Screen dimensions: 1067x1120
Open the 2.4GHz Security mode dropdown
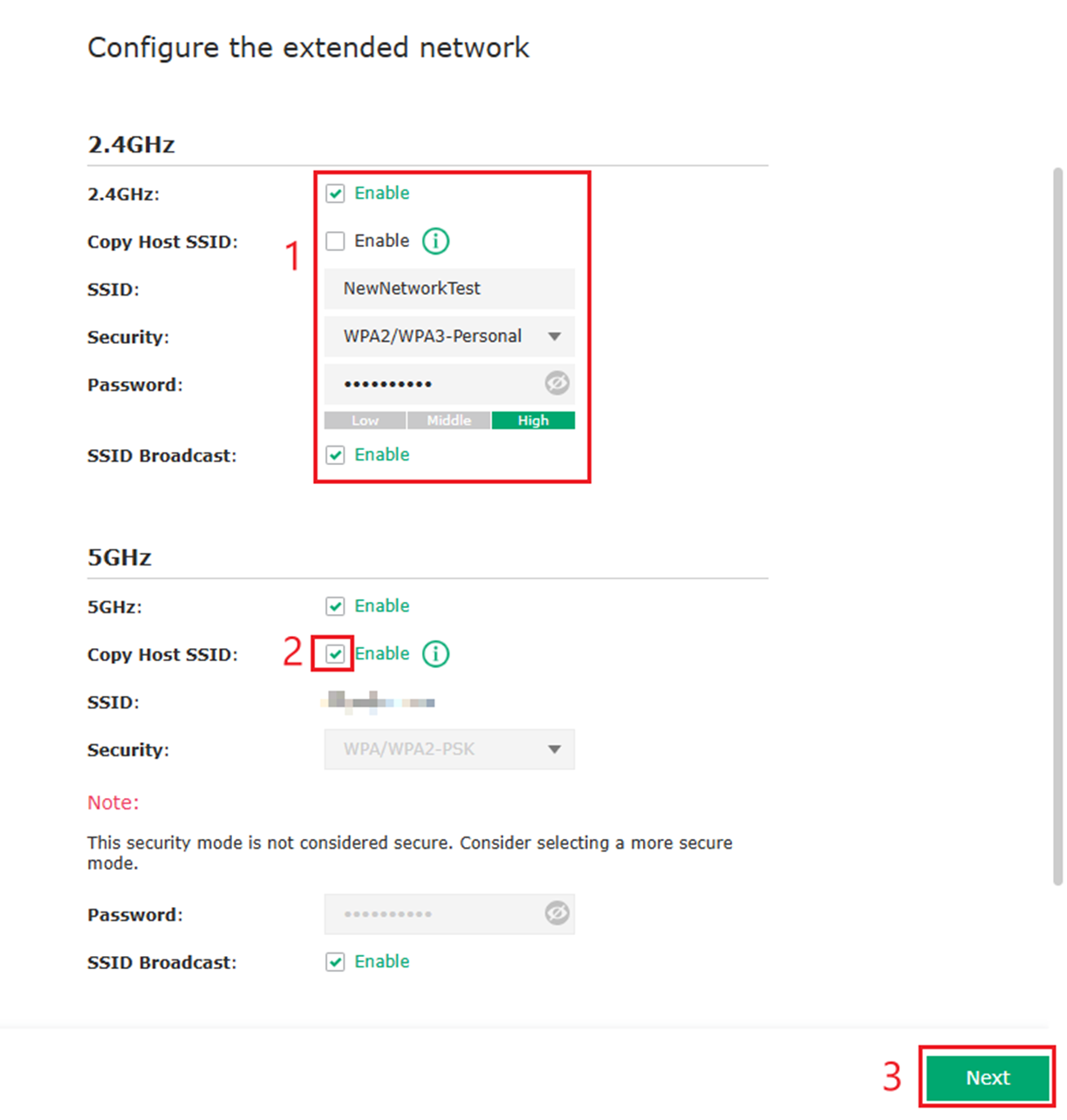point(555,336)
